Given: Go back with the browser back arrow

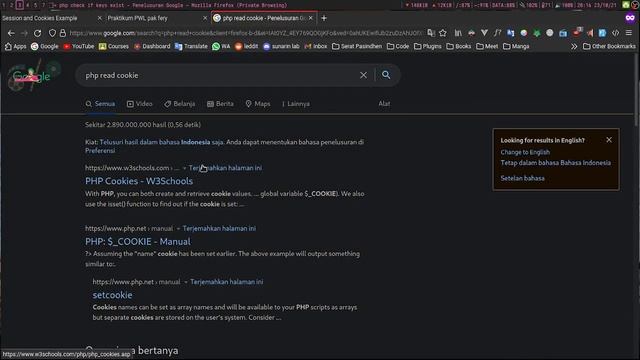Looking at the screenshot, I should pyautogui.click(x=11, y=33).
